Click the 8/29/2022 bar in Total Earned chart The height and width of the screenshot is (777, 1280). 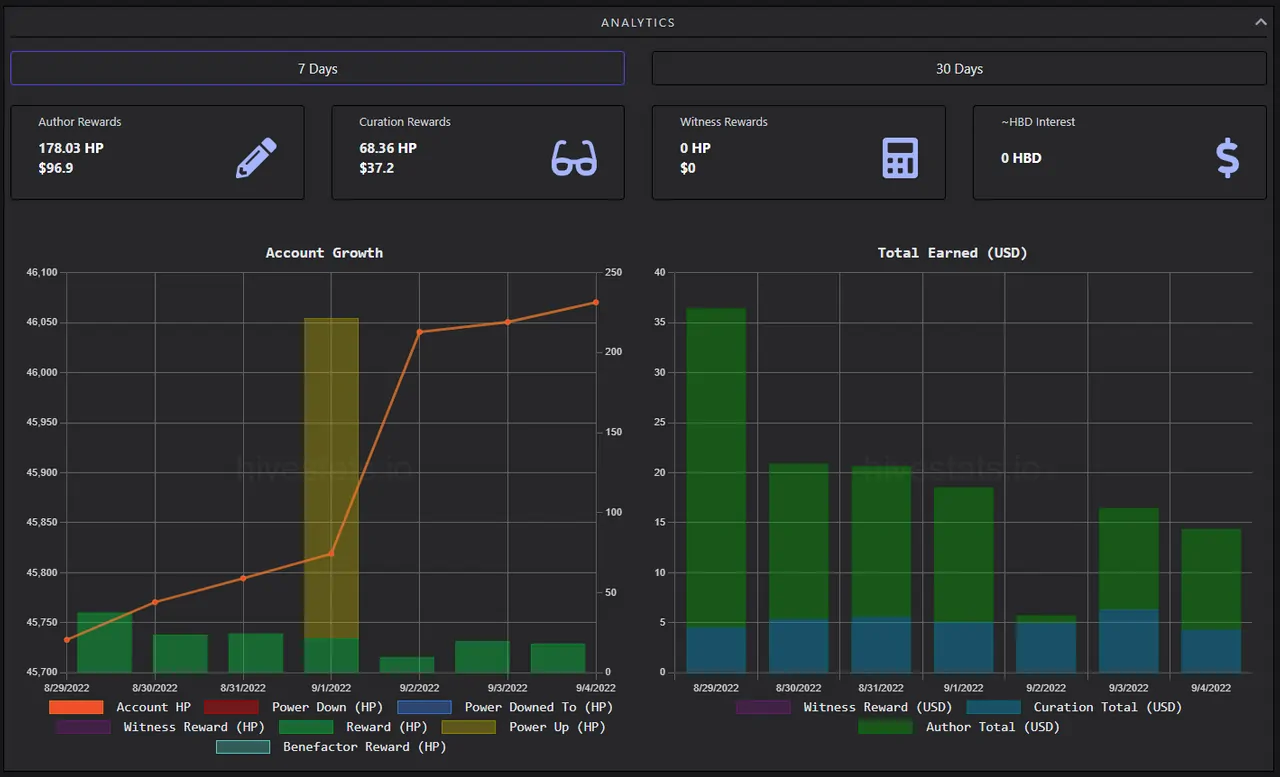pos(716,490)
